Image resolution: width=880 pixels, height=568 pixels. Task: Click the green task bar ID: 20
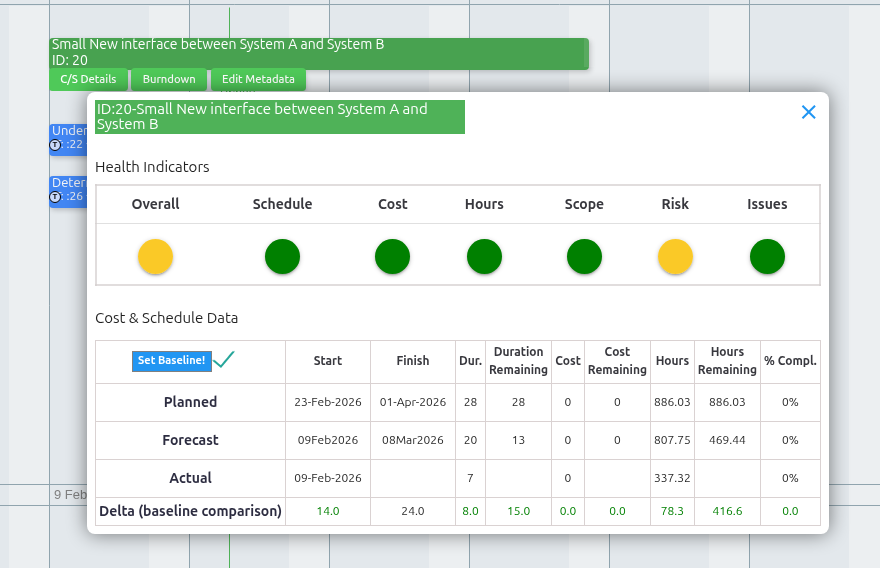[x=319, y=54]
